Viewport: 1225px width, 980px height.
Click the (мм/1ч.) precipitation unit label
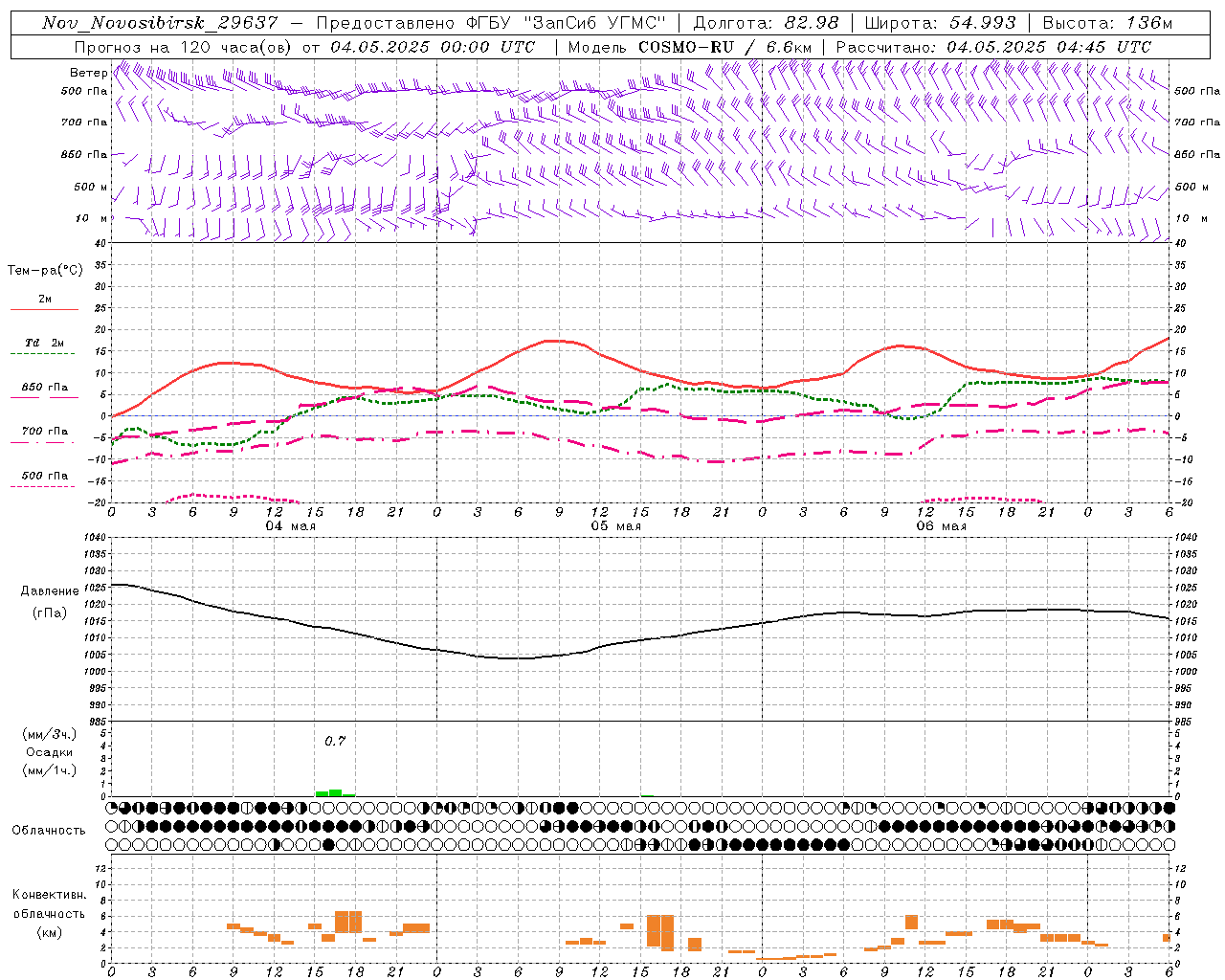[50, 770]
